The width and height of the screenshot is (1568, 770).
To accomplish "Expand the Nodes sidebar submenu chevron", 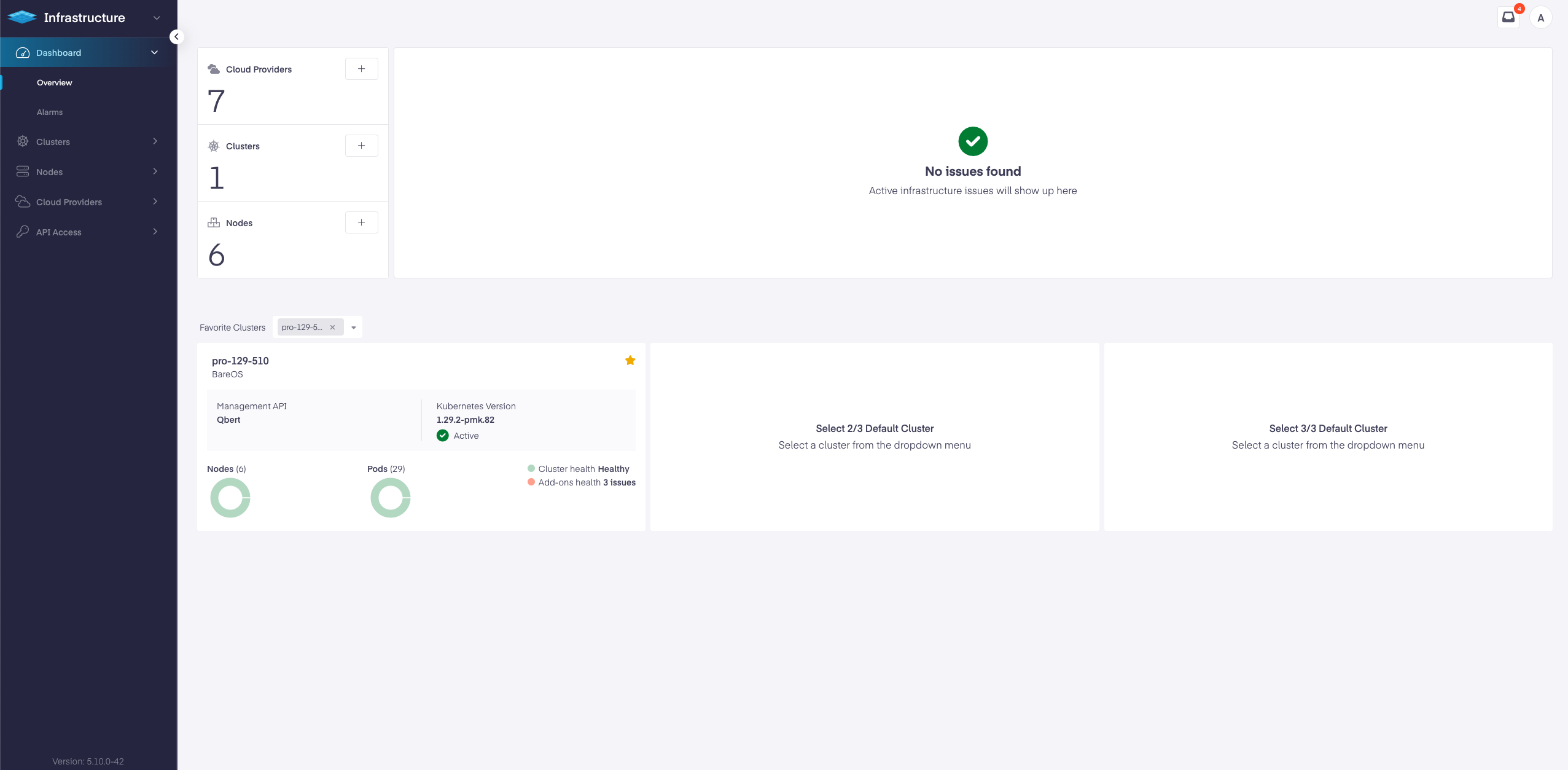I will pos(155,171).
